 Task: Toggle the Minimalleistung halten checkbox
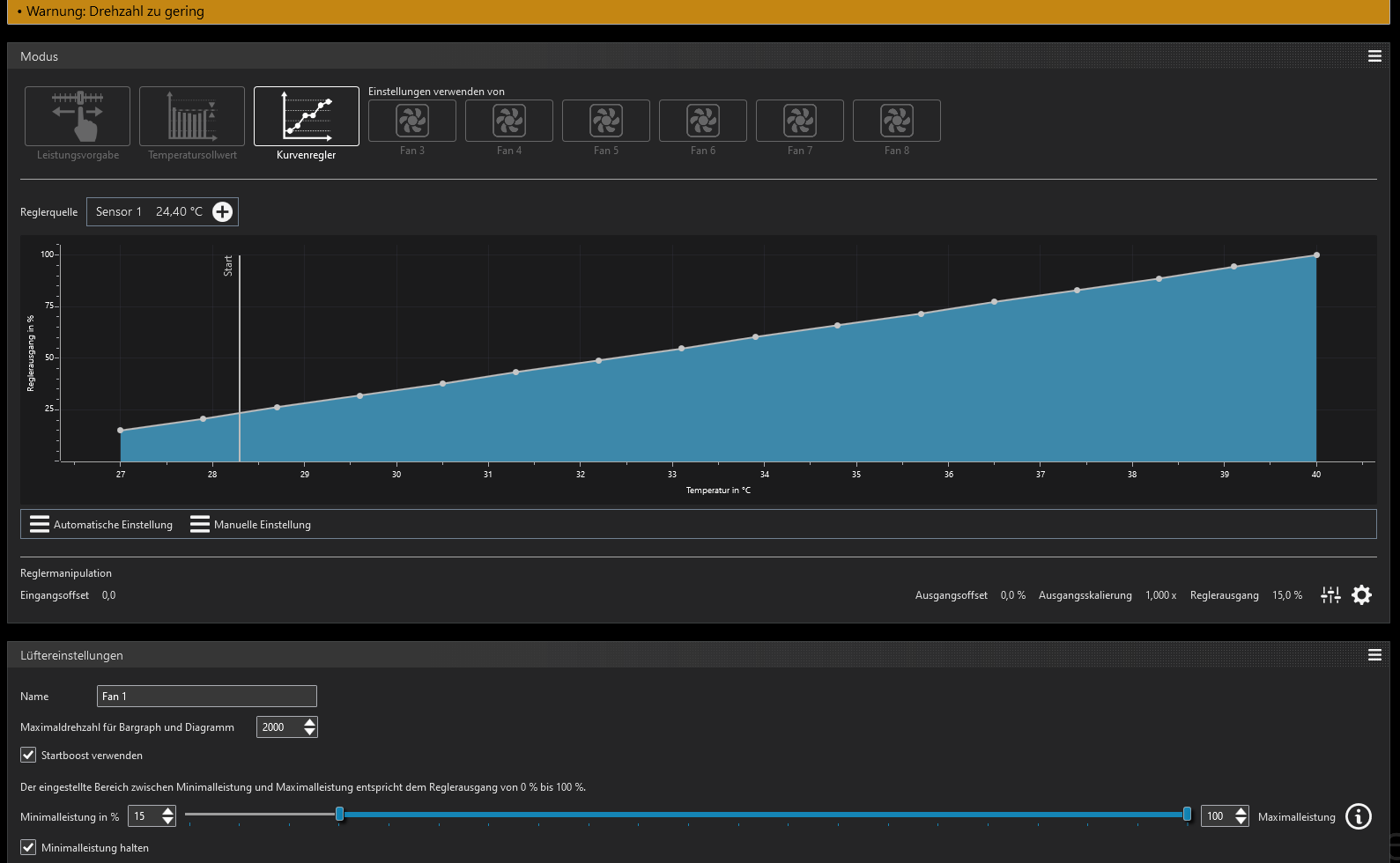point(28,847)
